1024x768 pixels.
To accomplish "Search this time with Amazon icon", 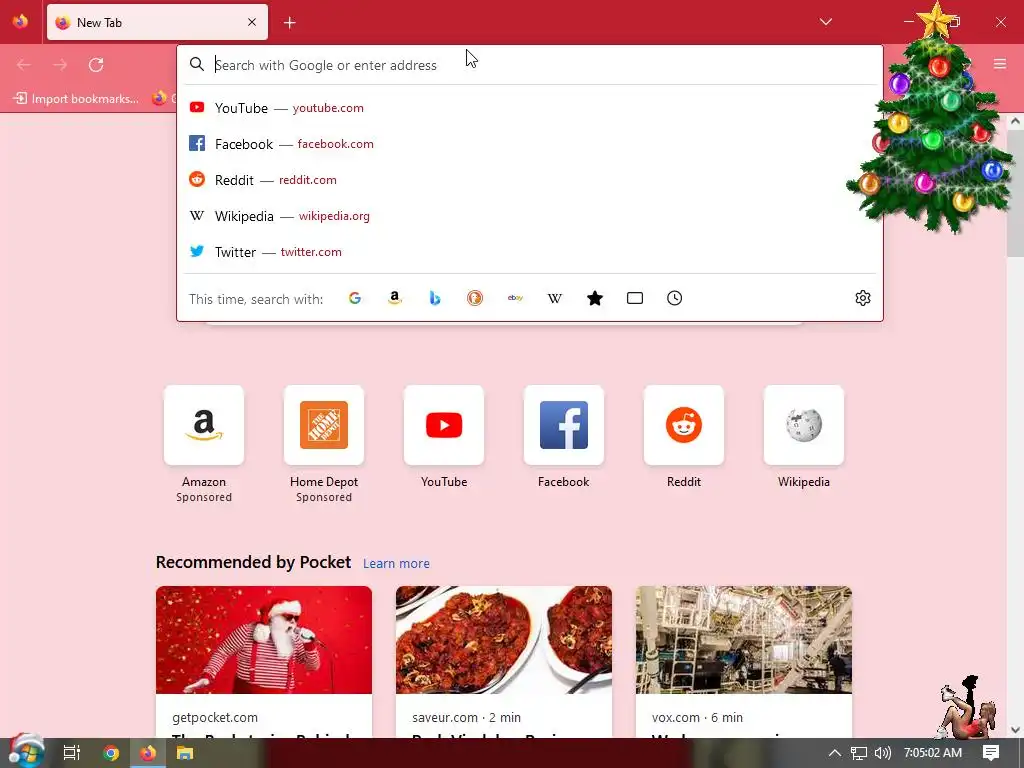I will pos(394,298).
